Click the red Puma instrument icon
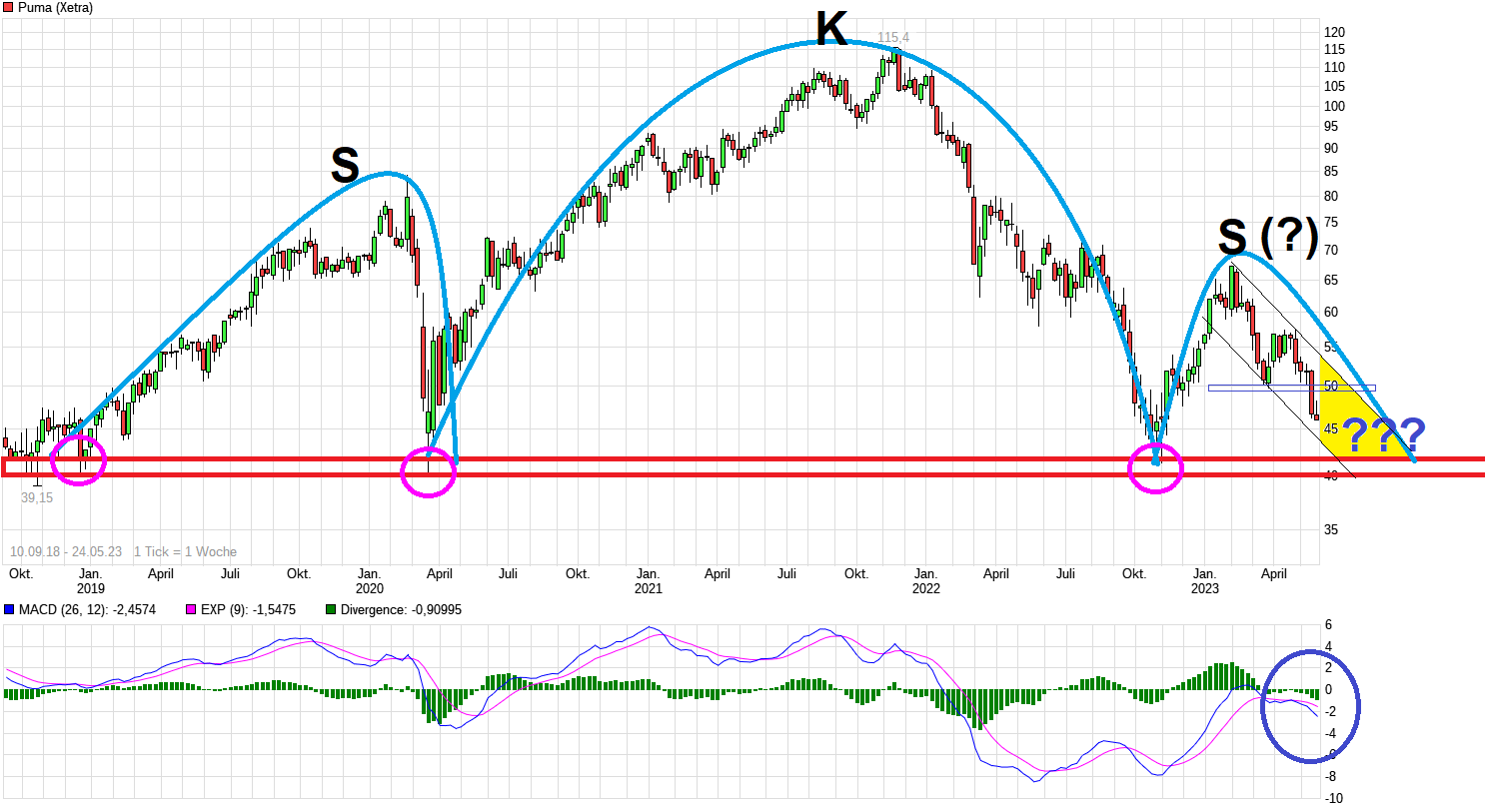This screenshot has height=812, width=1485. coord(9,8)
